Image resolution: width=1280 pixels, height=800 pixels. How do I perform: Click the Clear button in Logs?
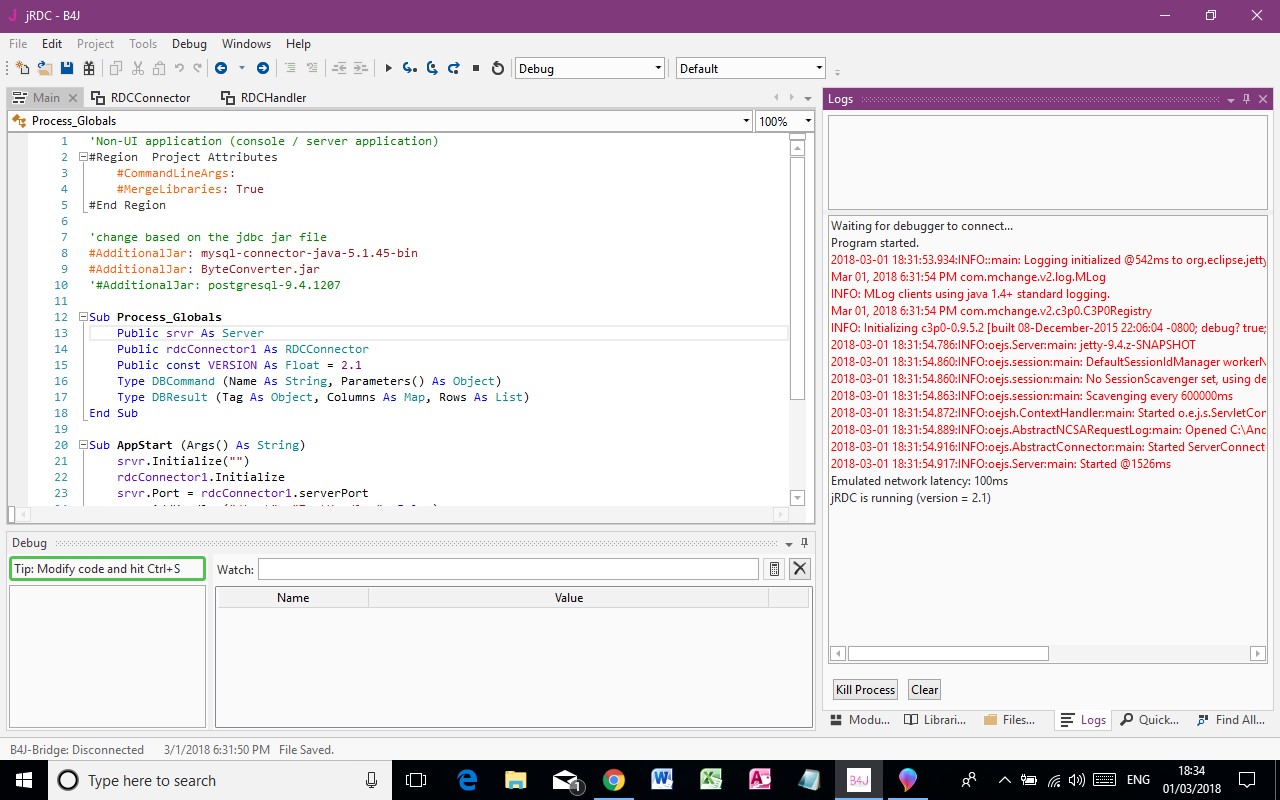(924, 690)
